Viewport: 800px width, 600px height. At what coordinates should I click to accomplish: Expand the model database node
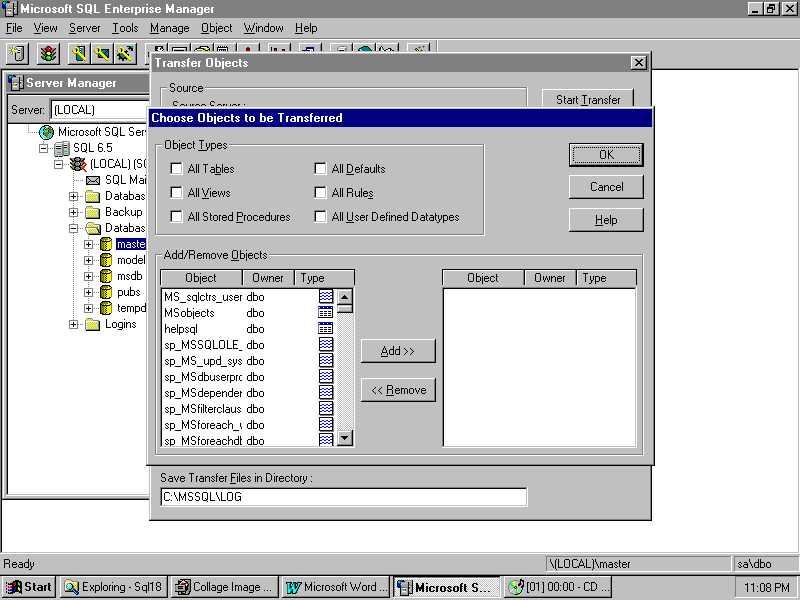(88, 260)
